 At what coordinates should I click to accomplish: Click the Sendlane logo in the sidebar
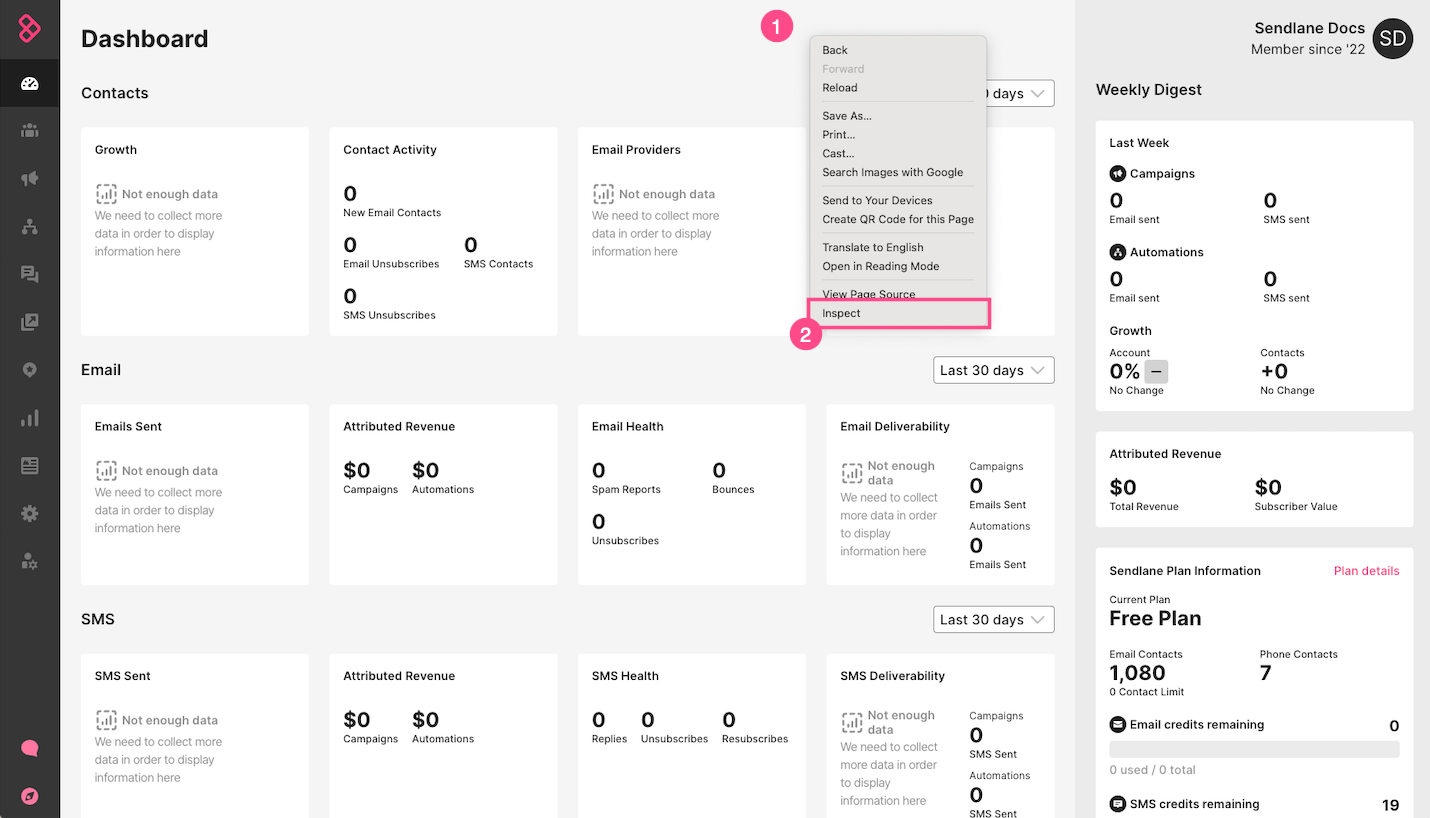[x=30, y=30]
